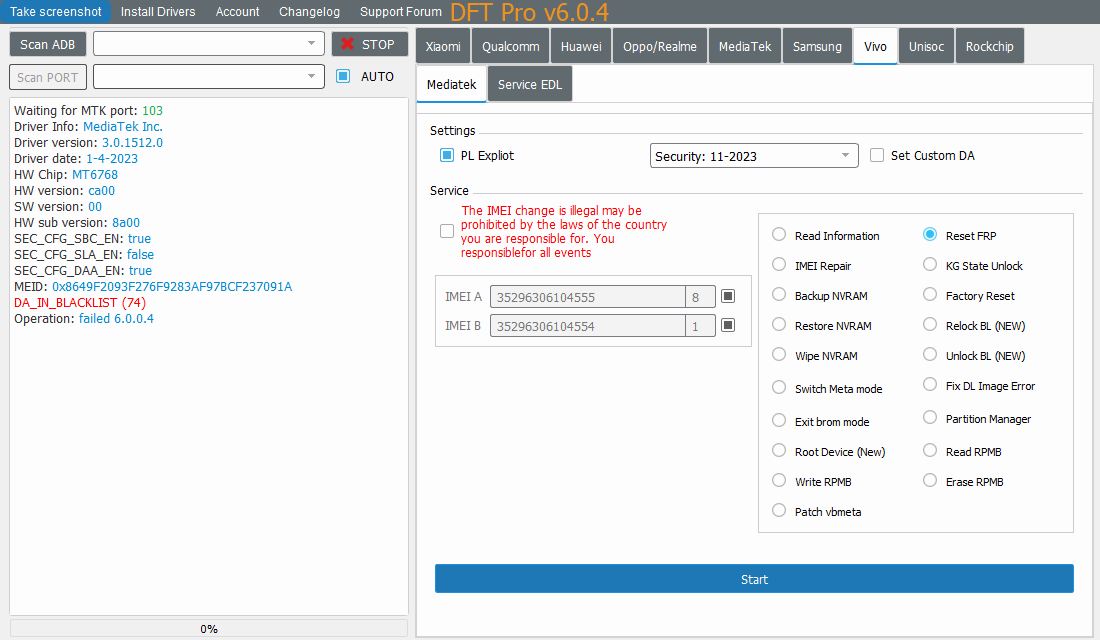
Task: Click the STOP button
Action: point(370,44)
